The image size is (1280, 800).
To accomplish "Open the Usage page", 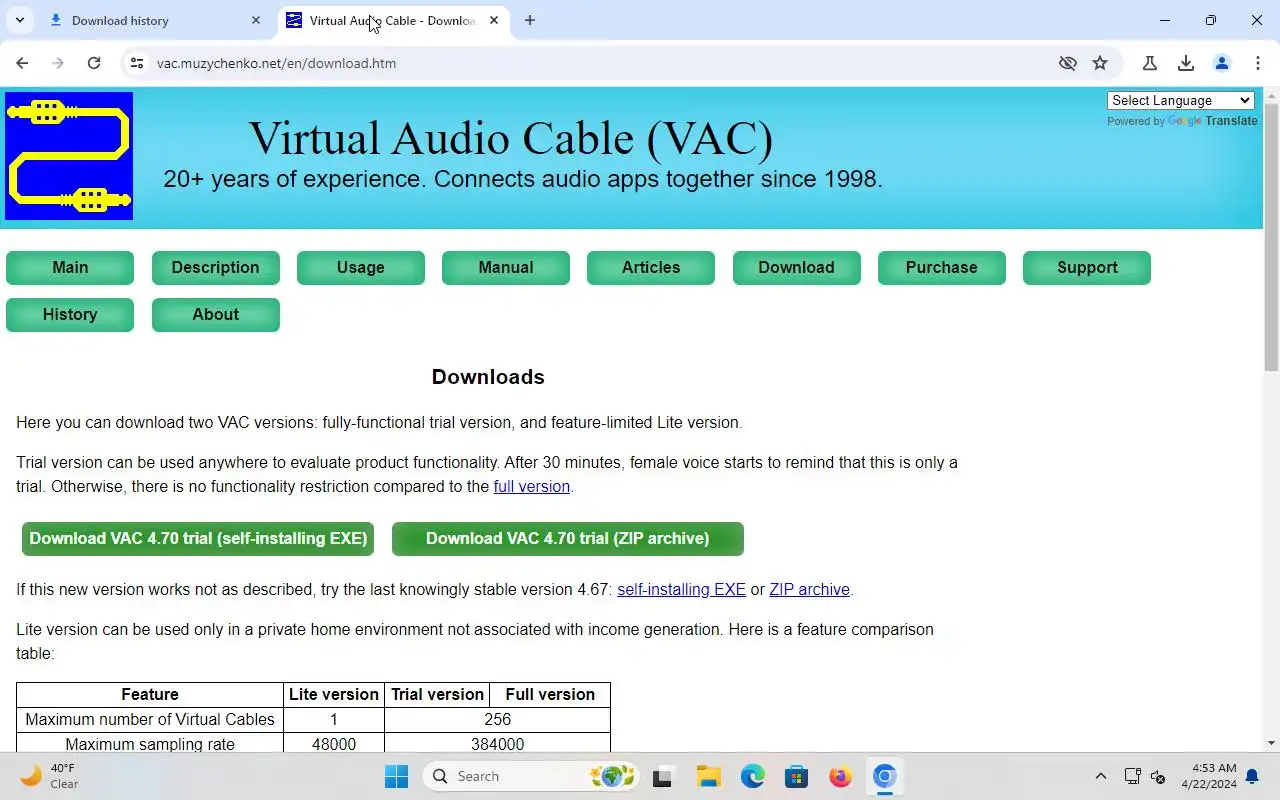I will tap(361, 268).
